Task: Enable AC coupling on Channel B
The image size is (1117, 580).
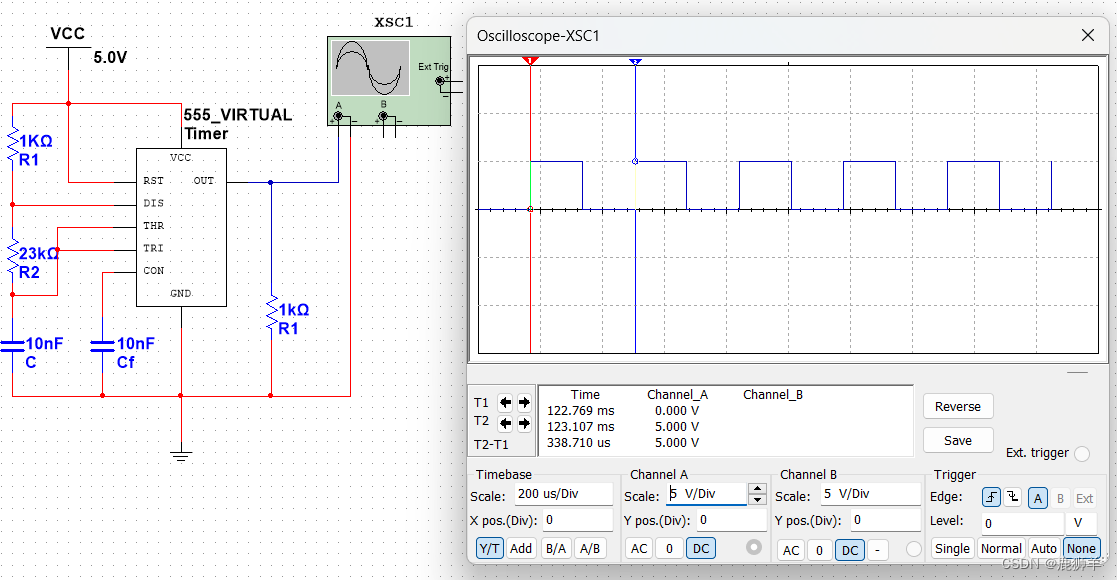Action: click(x=791, y=550)
